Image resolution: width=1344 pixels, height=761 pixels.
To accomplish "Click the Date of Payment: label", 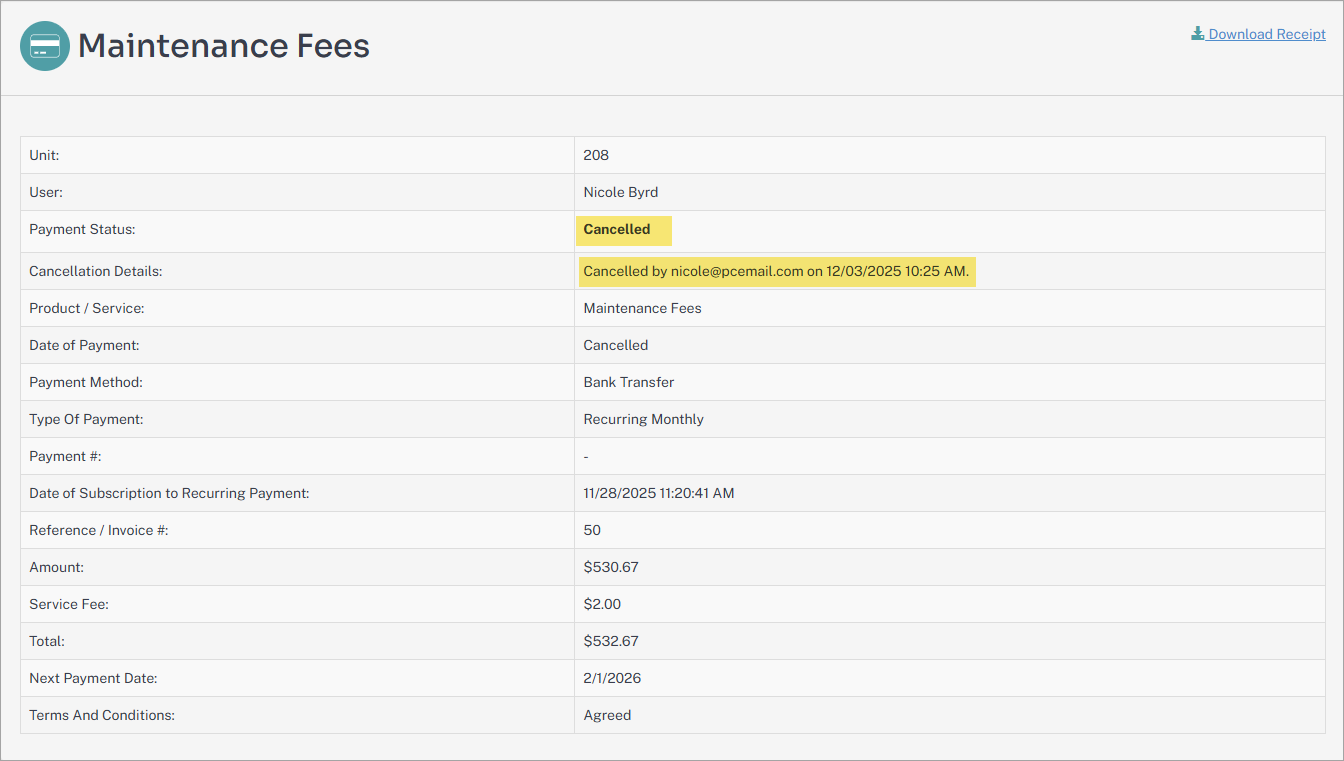I will (x=84, y=345).
